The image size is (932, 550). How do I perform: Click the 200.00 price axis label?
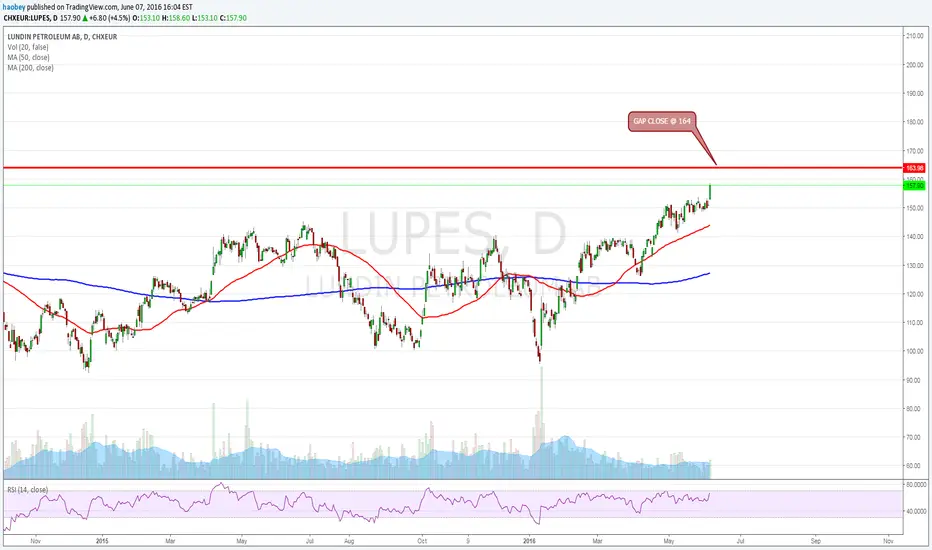915,65
